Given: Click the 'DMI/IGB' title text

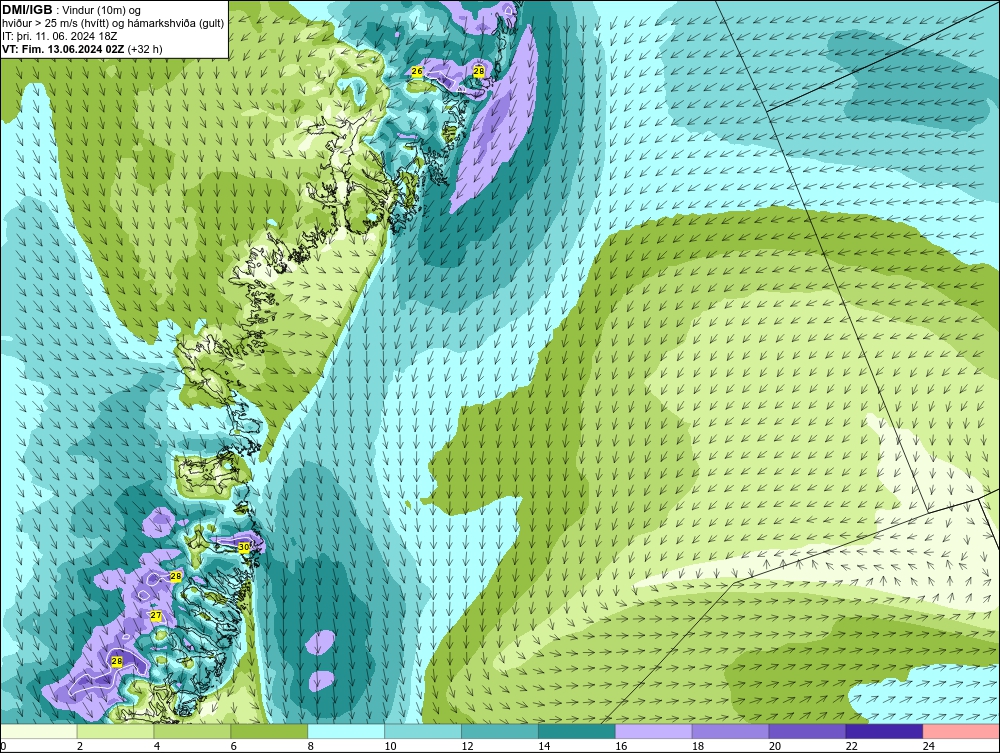Looking at the screenshot, I should point(27,10).
